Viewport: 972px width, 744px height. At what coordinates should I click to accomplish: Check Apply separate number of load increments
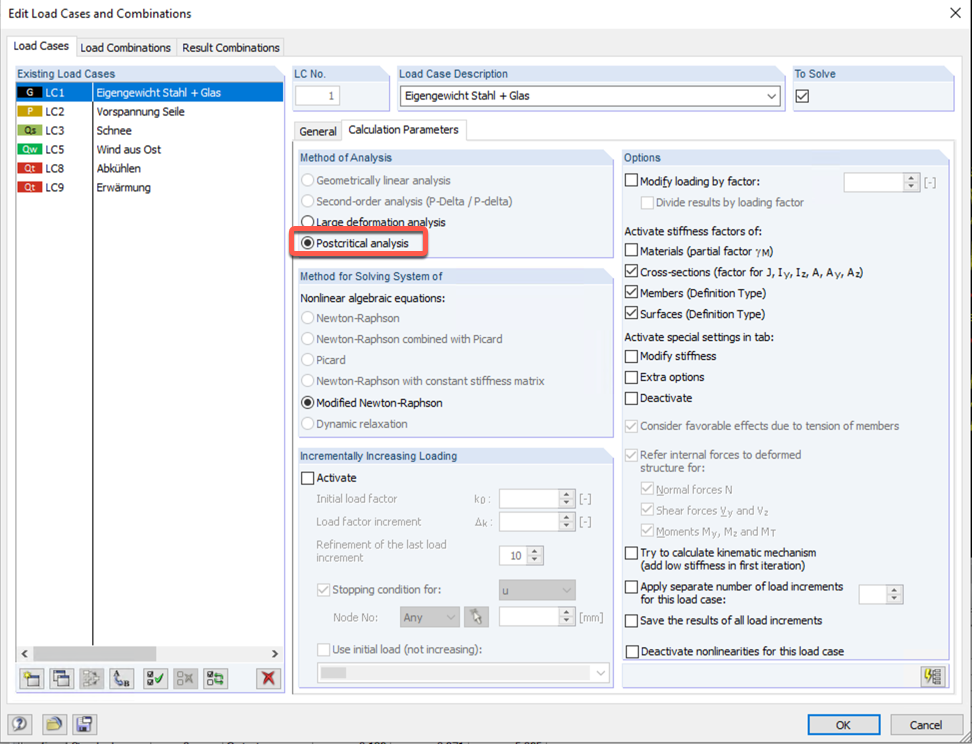point(631,587)
